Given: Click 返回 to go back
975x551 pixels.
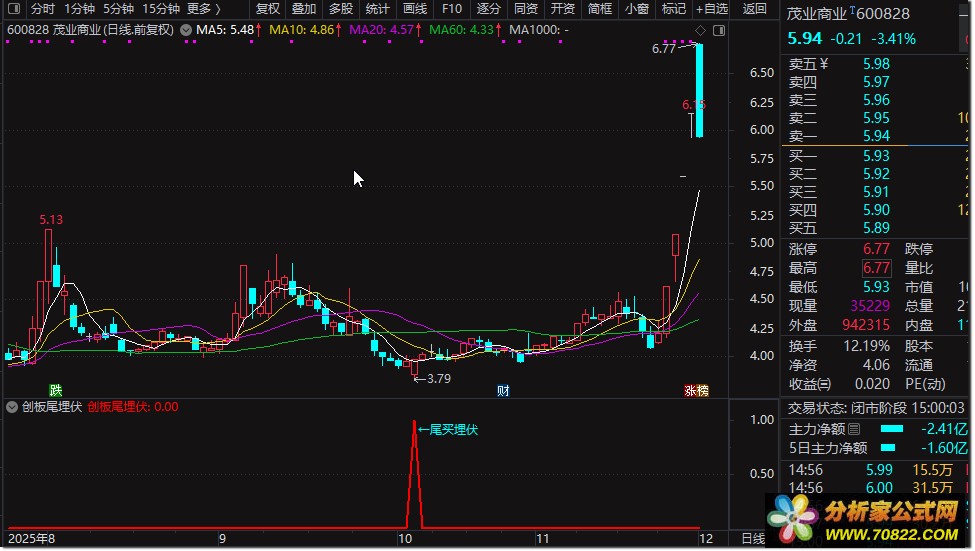Looking at the screenshot, I should [x=754, y=9].
